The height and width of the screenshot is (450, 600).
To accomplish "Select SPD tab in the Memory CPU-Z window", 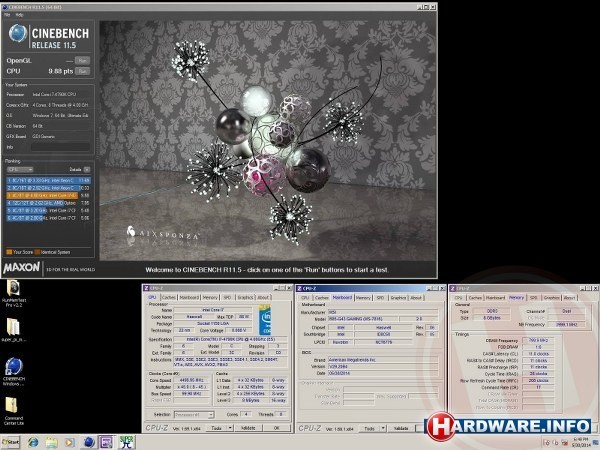I will (534, 297).
